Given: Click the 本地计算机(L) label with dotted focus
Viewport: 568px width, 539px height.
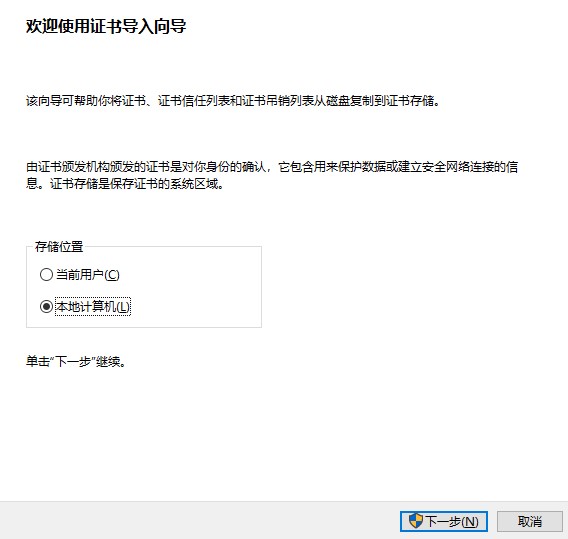Looking at the screenshot, I should (x=93, y=306).
